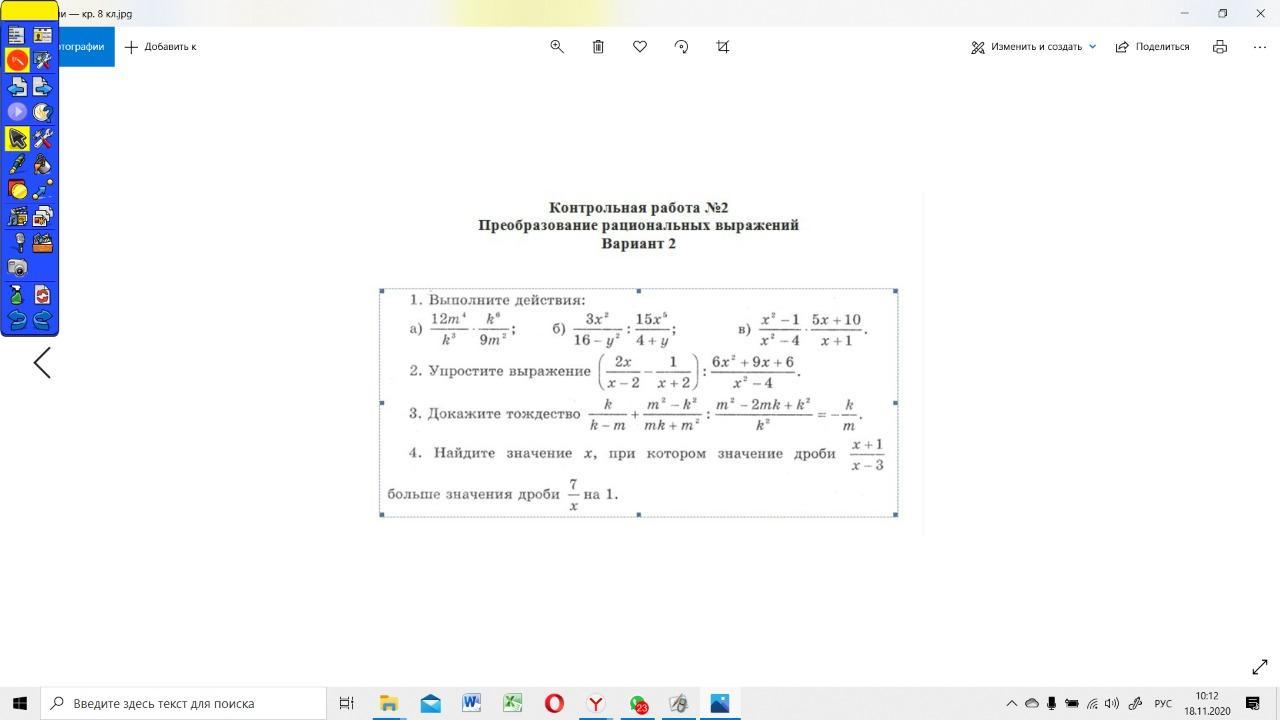1280x720 pixels.
Task: Click the text '3. Докажите тождество'
Action: [x=494, y=413]
